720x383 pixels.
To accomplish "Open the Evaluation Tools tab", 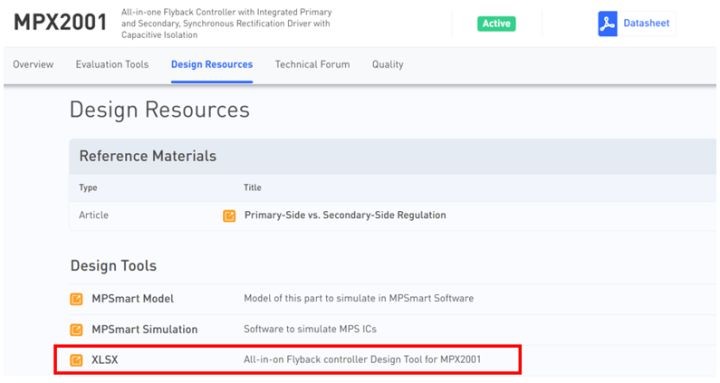I will pyautogui.click(x=112, y=64).
